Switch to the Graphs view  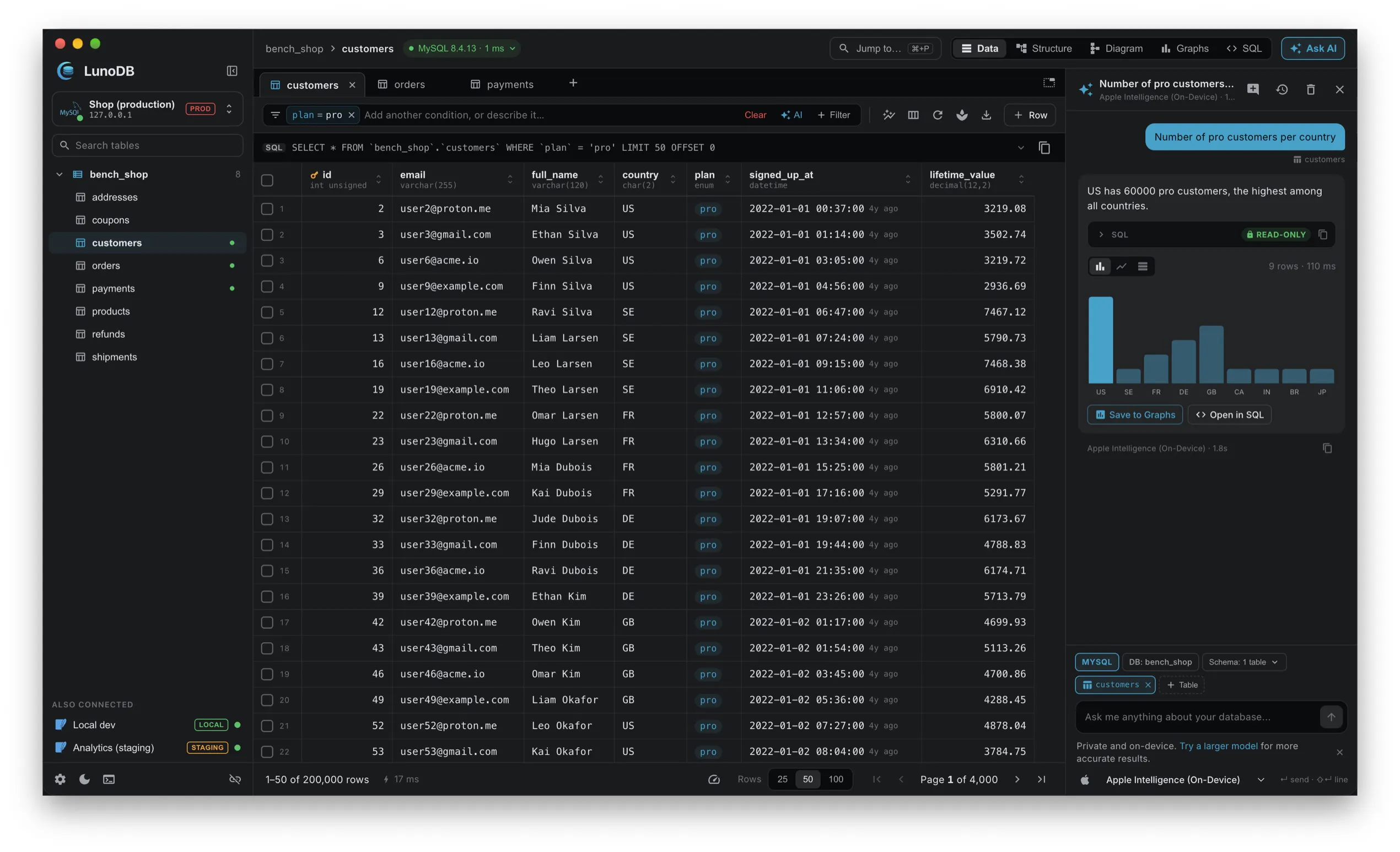[x=1184, y=48]
